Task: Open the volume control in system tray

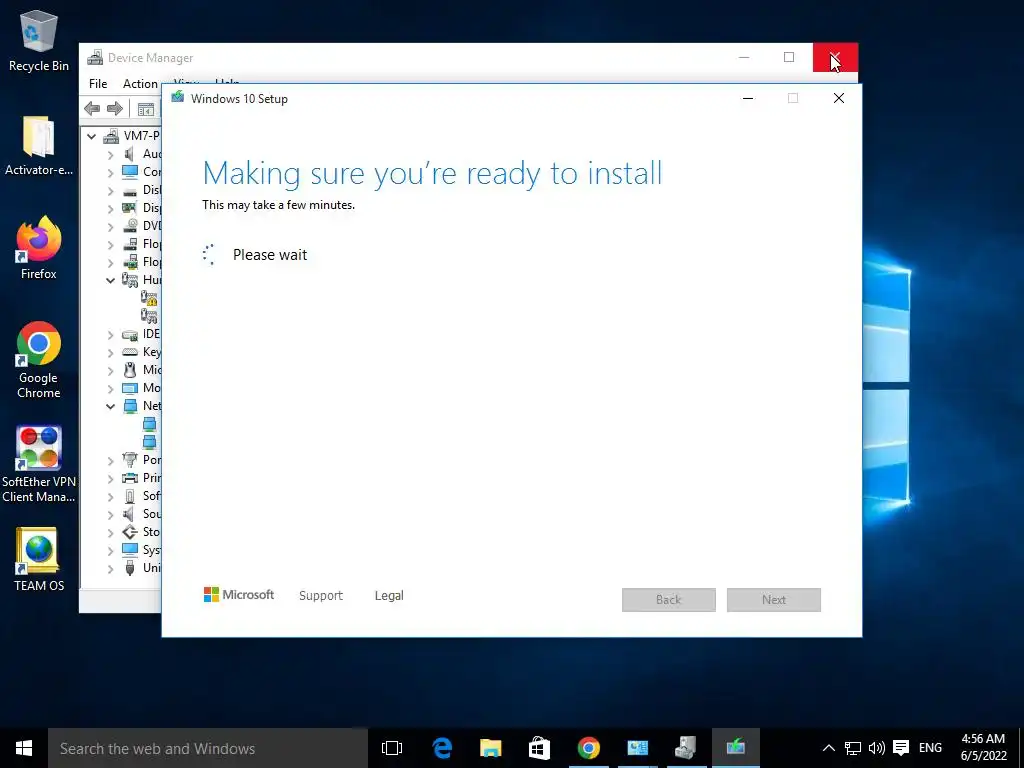Action: (x=876, y=748)
